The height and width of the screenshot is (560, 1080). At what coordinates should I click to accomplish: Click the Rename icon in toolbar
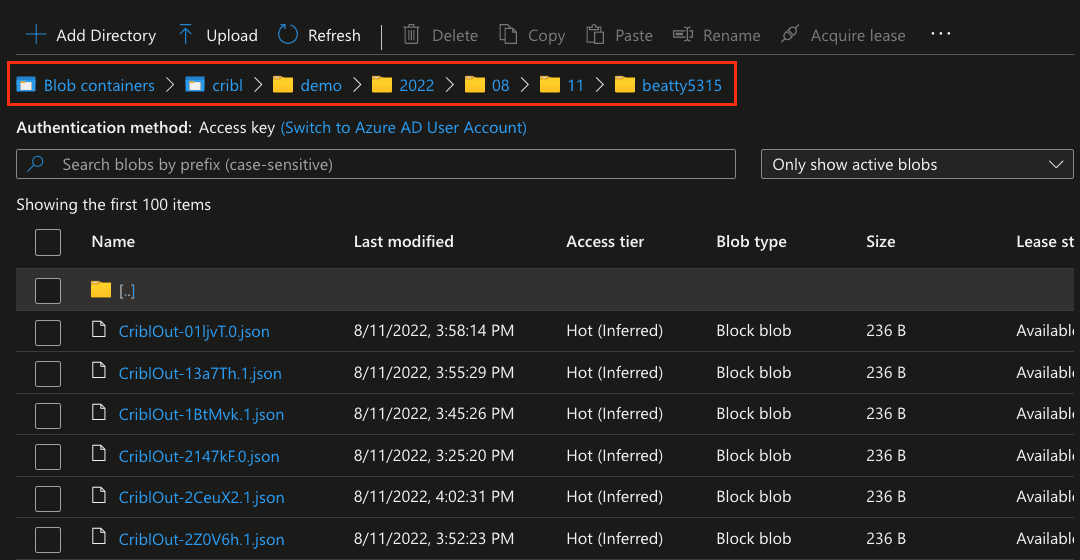point(683,35)
